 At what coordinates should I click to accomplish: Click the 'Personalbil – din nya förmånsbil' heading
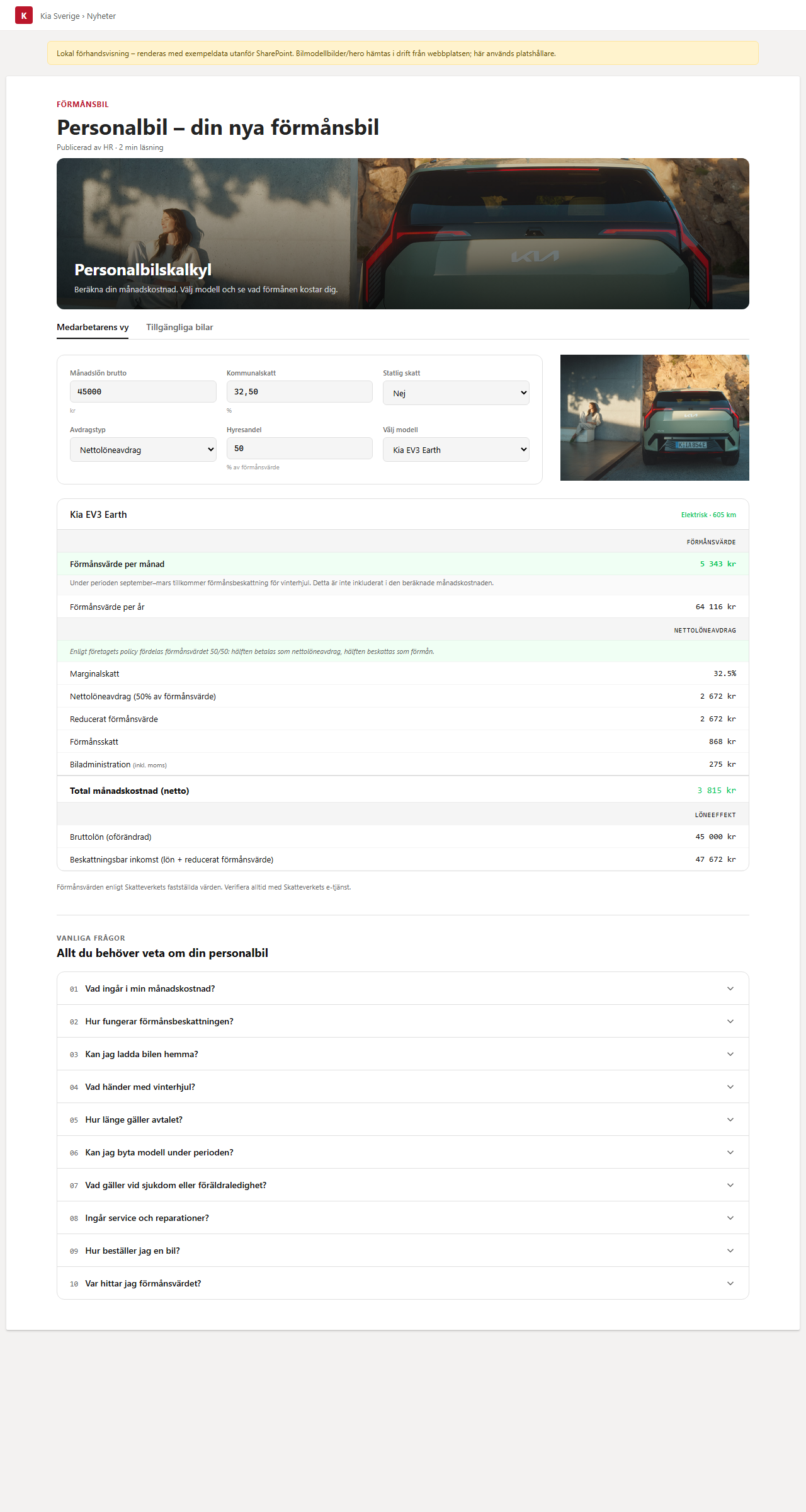tap(218, 127)
